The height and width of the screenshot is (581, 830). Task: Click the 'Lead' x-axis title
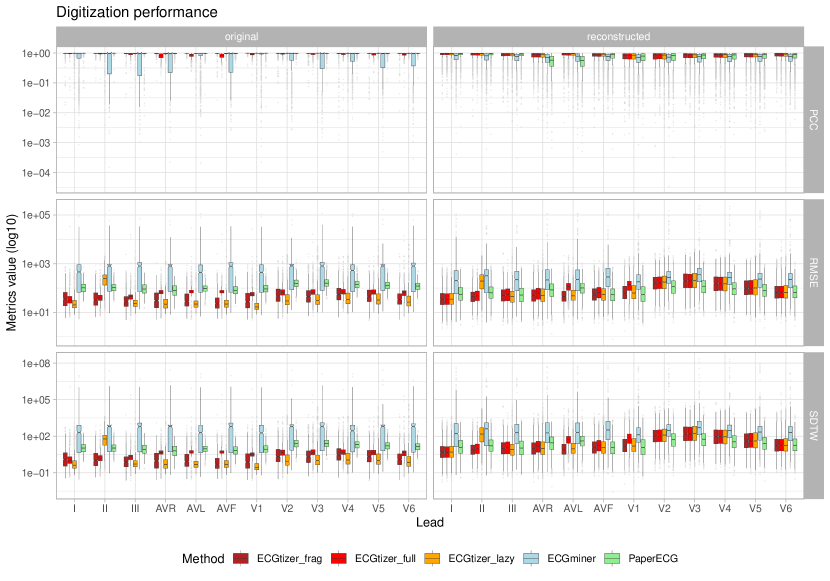430,523
